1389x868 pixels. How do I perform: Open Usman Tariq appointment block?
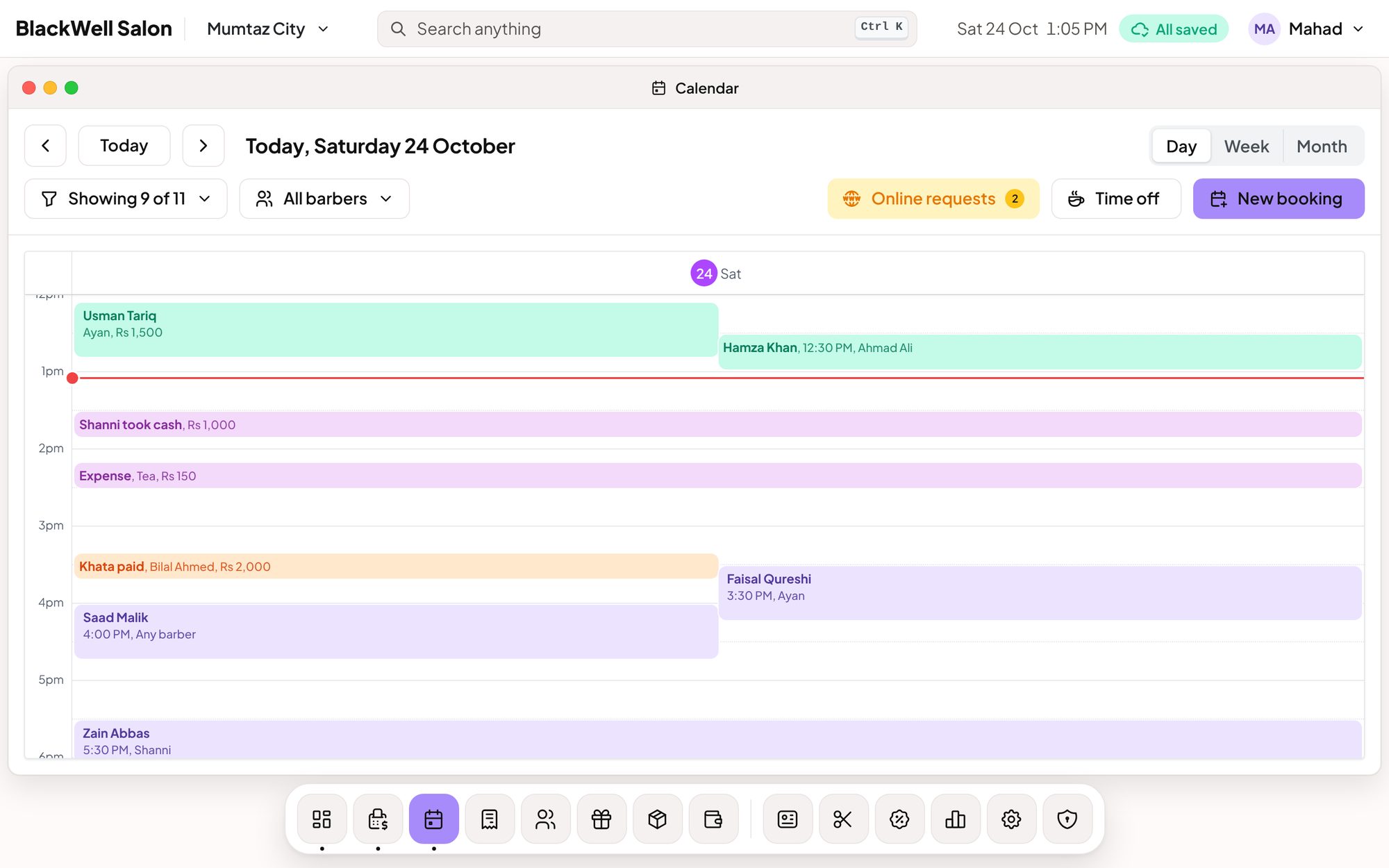(396, 329)
